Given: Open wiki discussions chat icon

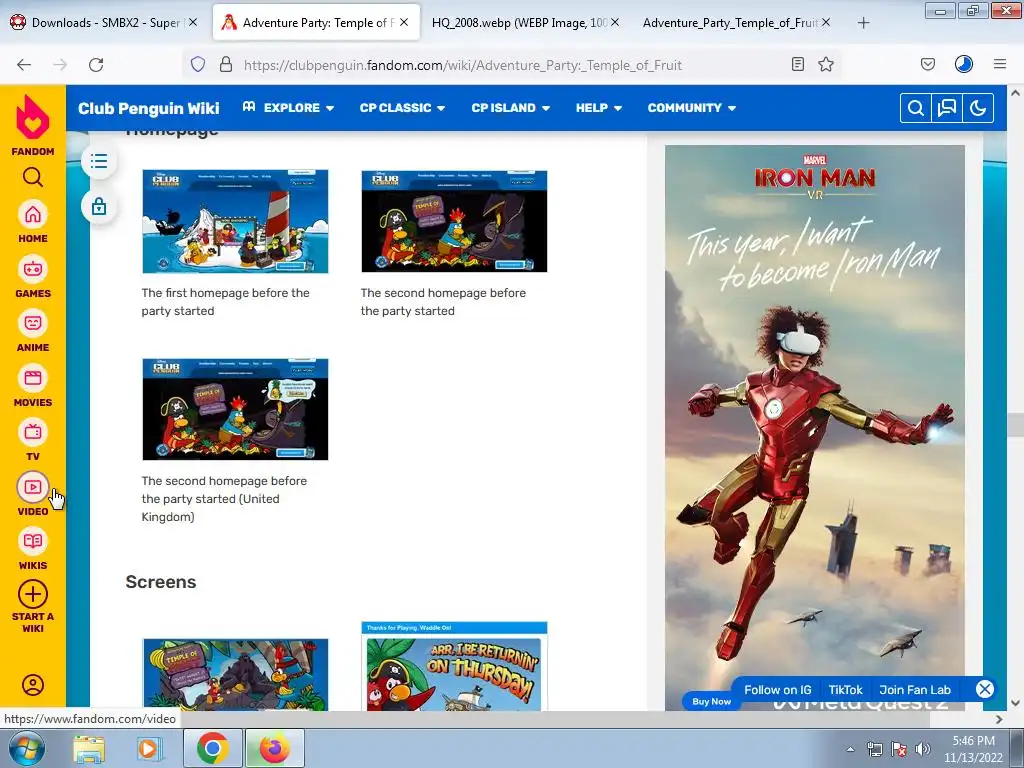Looking at the screenshot, I should click(x=947, y=108).
